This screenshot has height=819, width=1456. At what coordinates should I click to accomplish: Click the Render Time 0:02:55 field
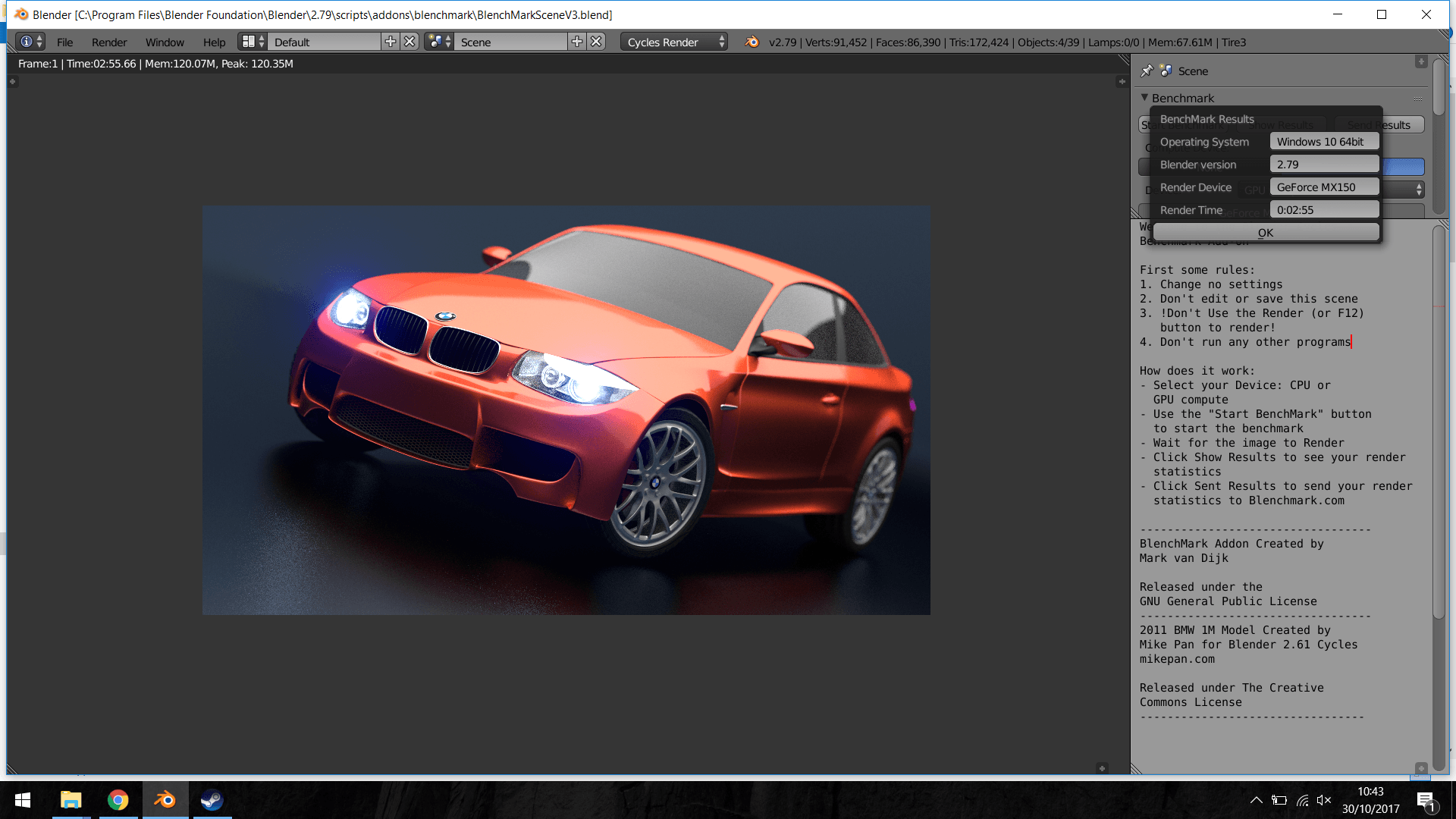click(x=1324, y=210)
